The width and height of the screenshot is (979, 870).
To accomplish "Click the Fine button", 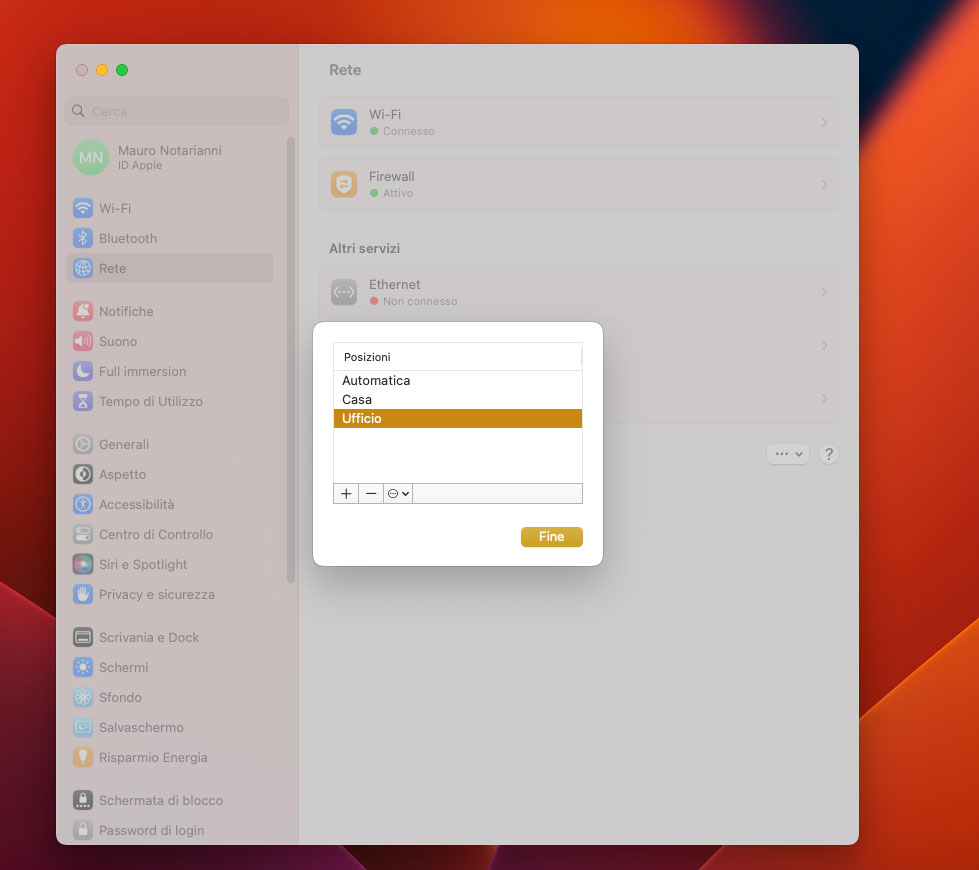I will click(x=551, y=536).
